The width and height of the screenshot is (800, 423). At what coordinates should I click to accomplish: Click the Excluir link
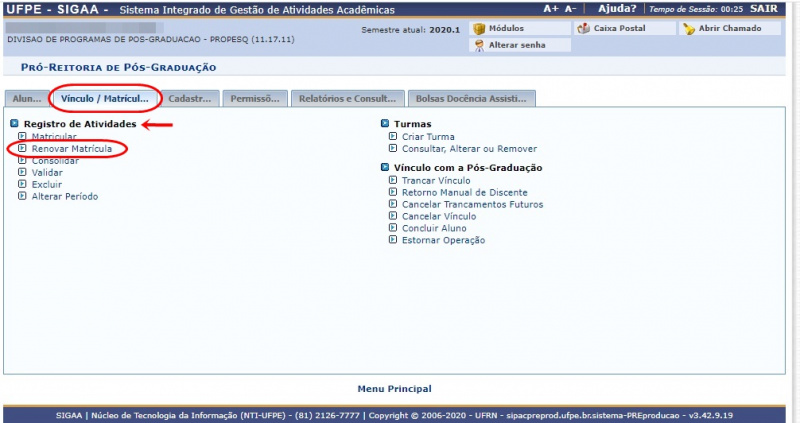[46, 184]
